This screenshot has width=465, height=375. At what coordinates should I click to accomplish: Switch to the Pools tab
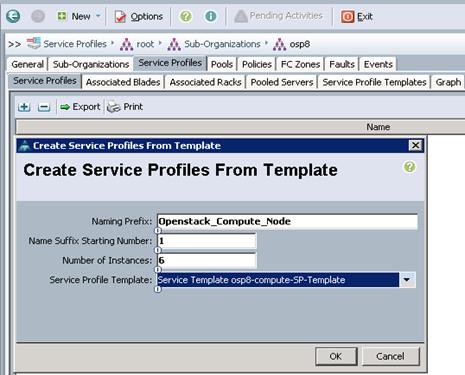(222, 64)
